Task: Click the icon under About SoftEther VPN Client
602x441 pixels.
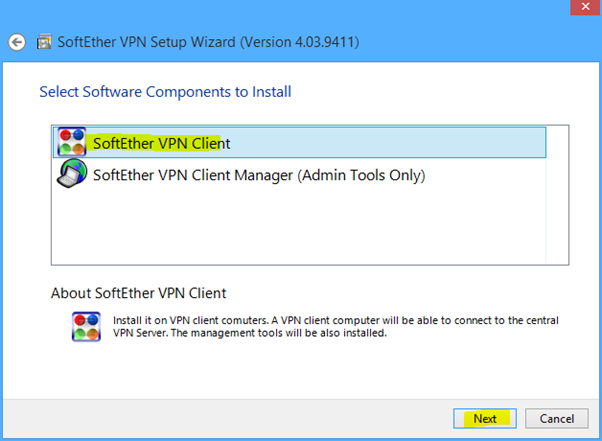Action: click(x=86, y=327)
